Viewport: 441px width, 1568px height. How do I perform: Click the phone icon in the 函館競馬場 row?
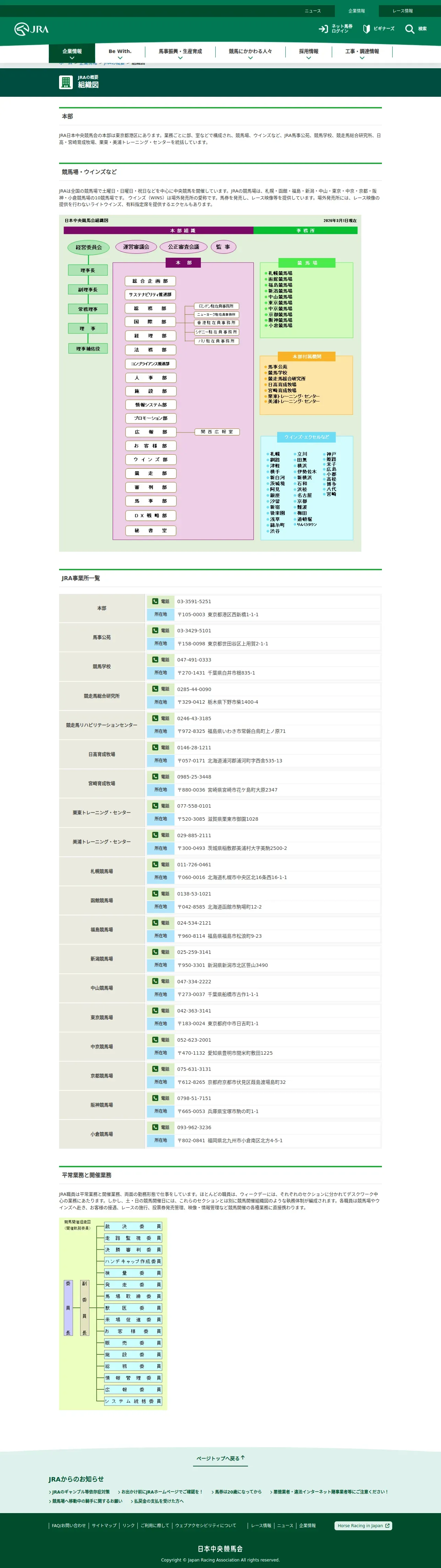(155, 893)
